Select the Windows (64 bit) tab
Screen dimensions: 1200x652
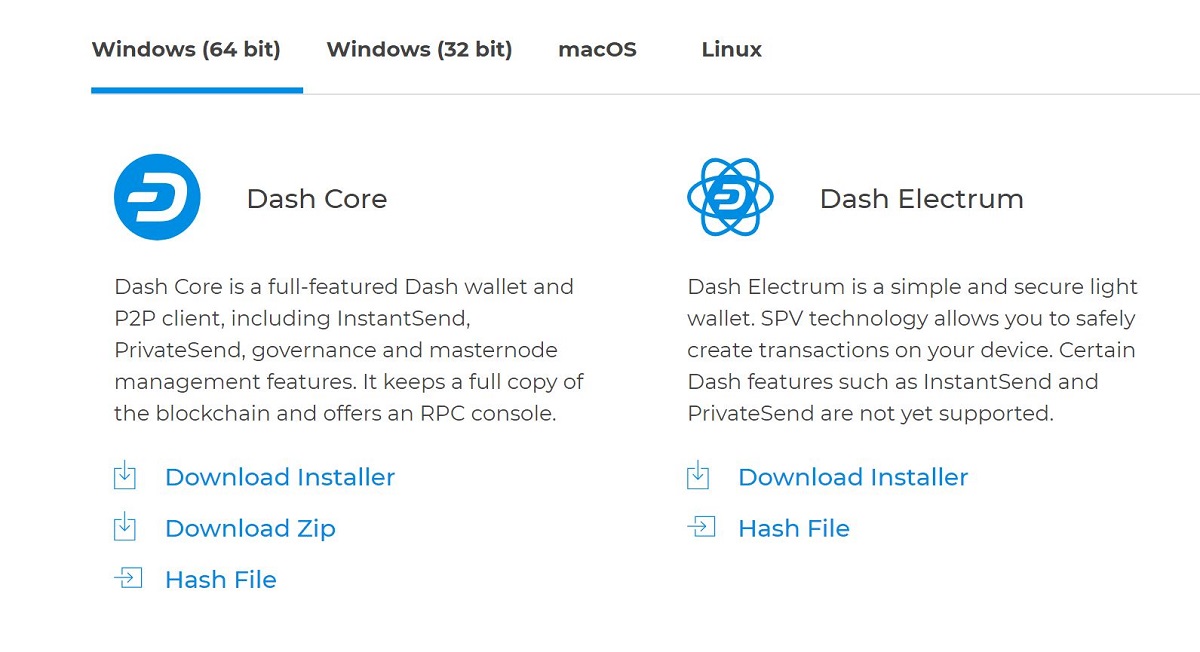tap(186, 49)
